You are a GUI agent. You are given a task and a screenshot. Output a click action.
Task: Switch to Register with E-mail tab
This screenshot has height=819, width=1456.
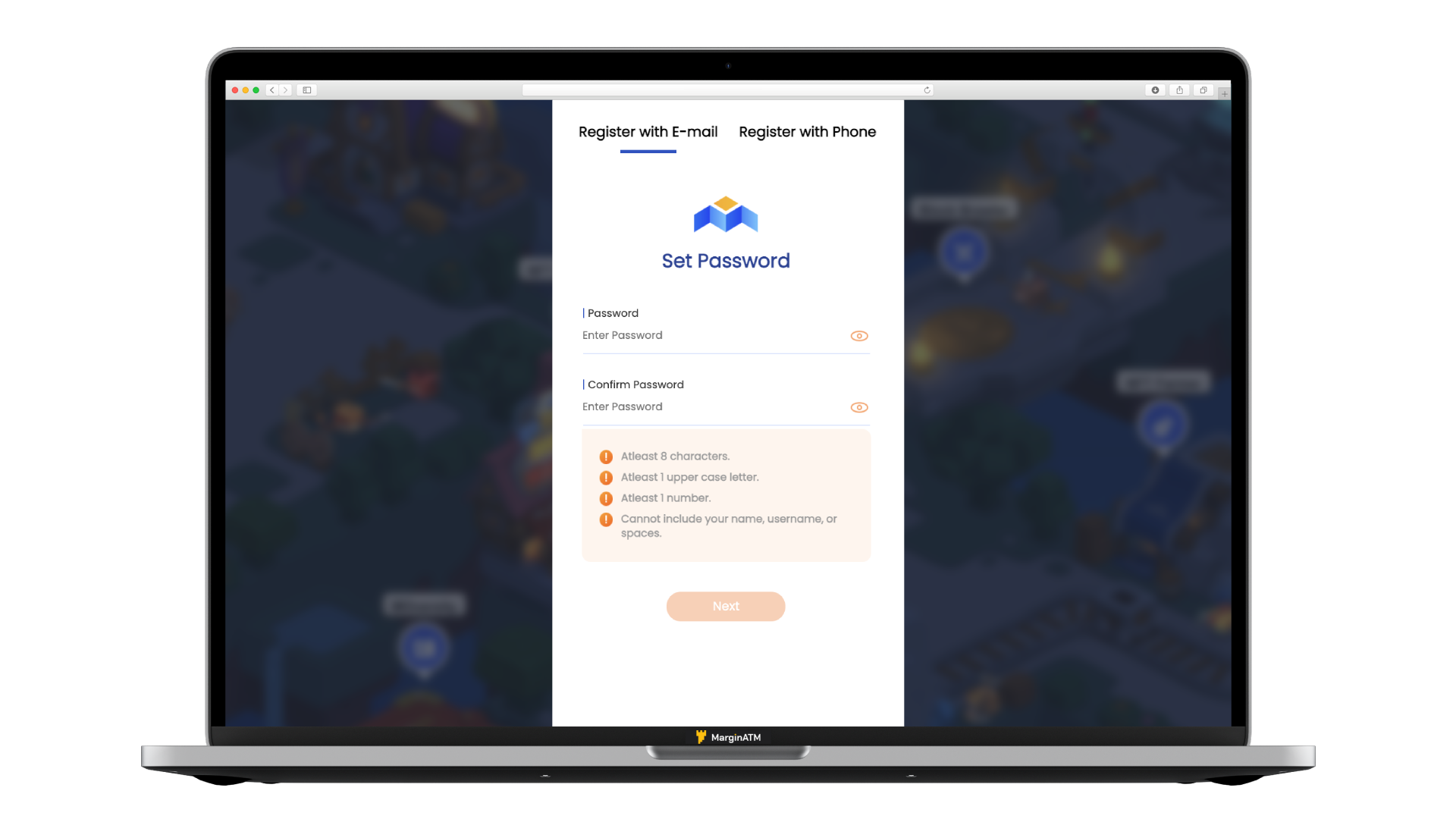pyautogui.click(x=648, y=131)
